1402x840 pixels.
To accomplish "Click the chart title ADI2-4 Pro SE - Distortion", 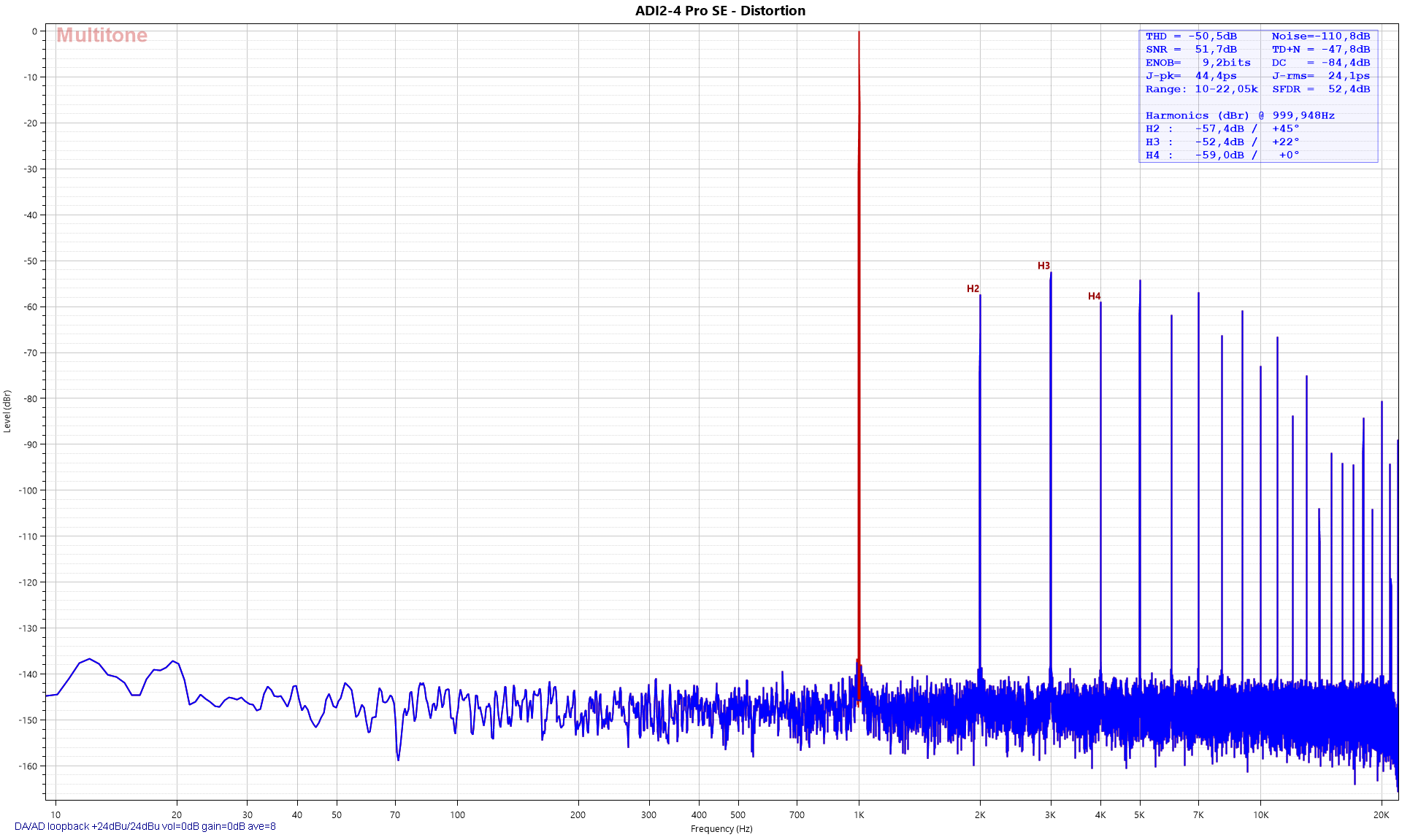I will click(720, 10).
